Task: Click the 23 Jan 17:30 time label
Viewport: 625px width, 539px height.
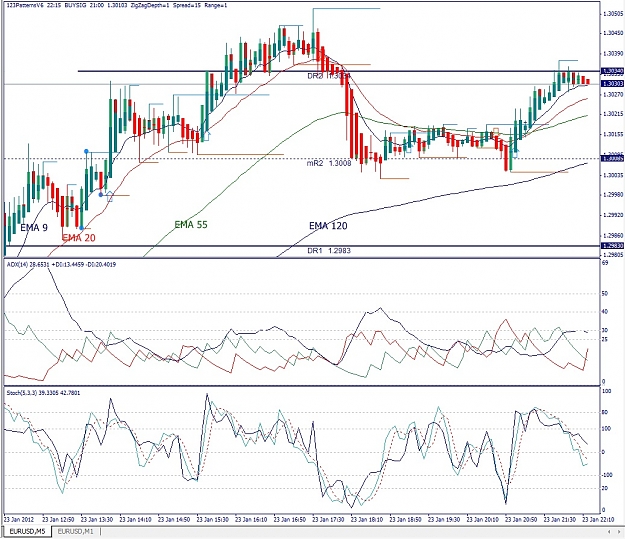Action: point(328,520)
